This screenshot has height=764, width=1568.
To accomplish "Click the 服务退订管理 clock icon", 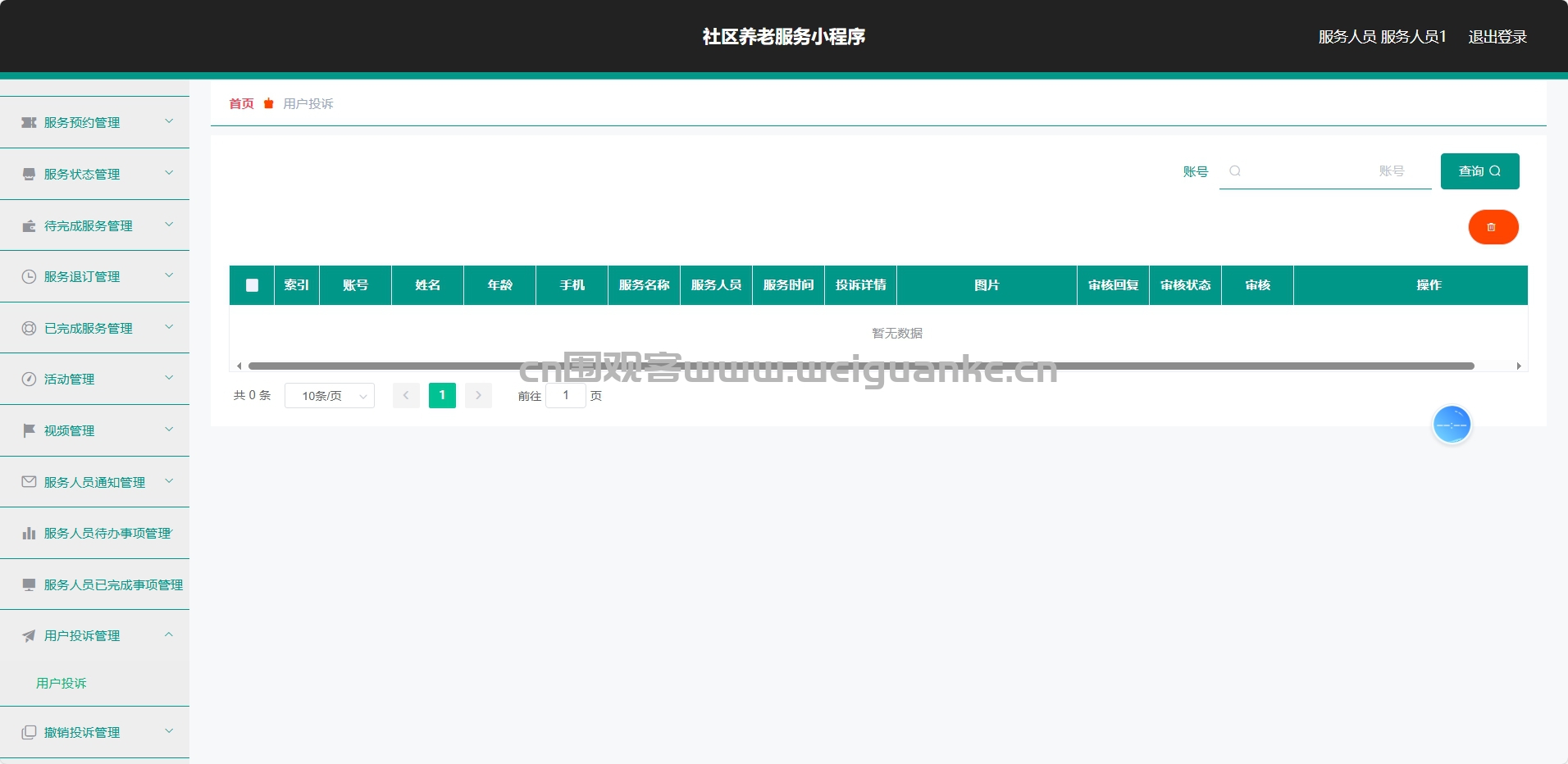I will click(x=29, y=276).
